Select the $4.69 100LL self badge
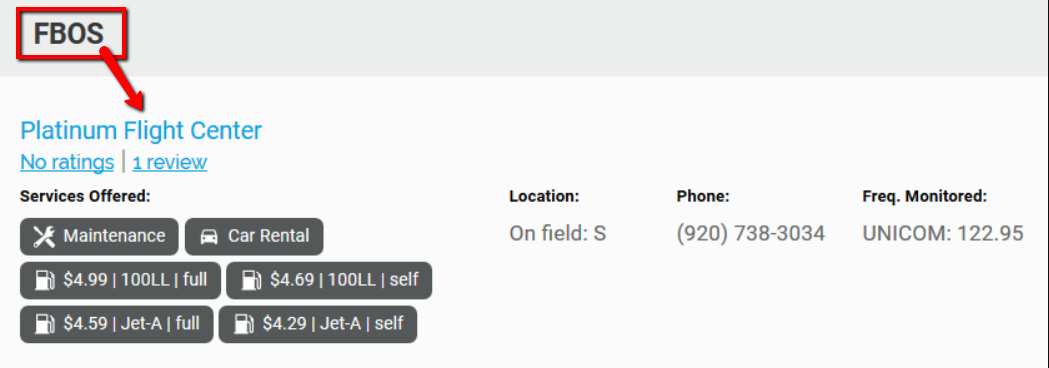Viewport: 1049px width, 368px height. coord(329,280)
